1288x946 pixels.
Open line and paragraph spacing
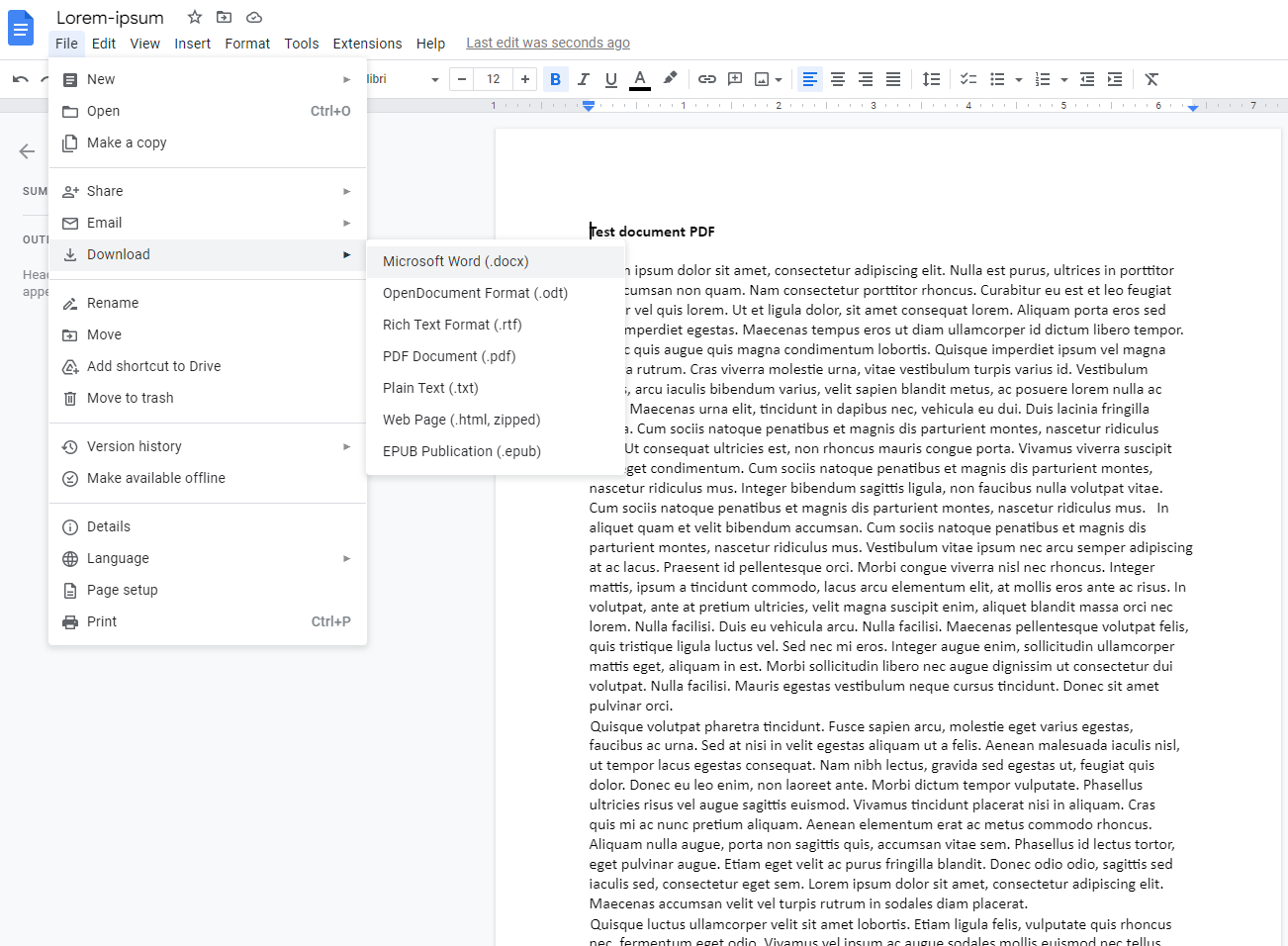coord(931,79)
